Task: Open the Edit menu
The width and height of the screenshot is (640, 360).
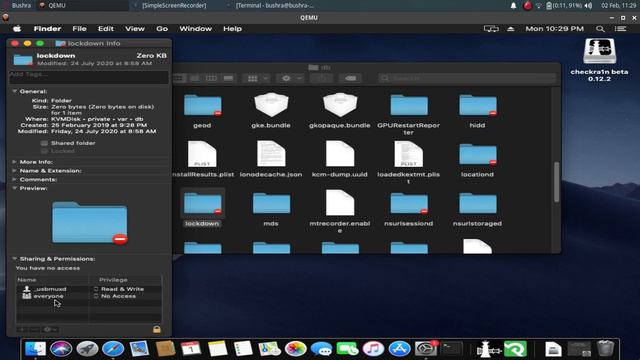Action: point(106,29)
